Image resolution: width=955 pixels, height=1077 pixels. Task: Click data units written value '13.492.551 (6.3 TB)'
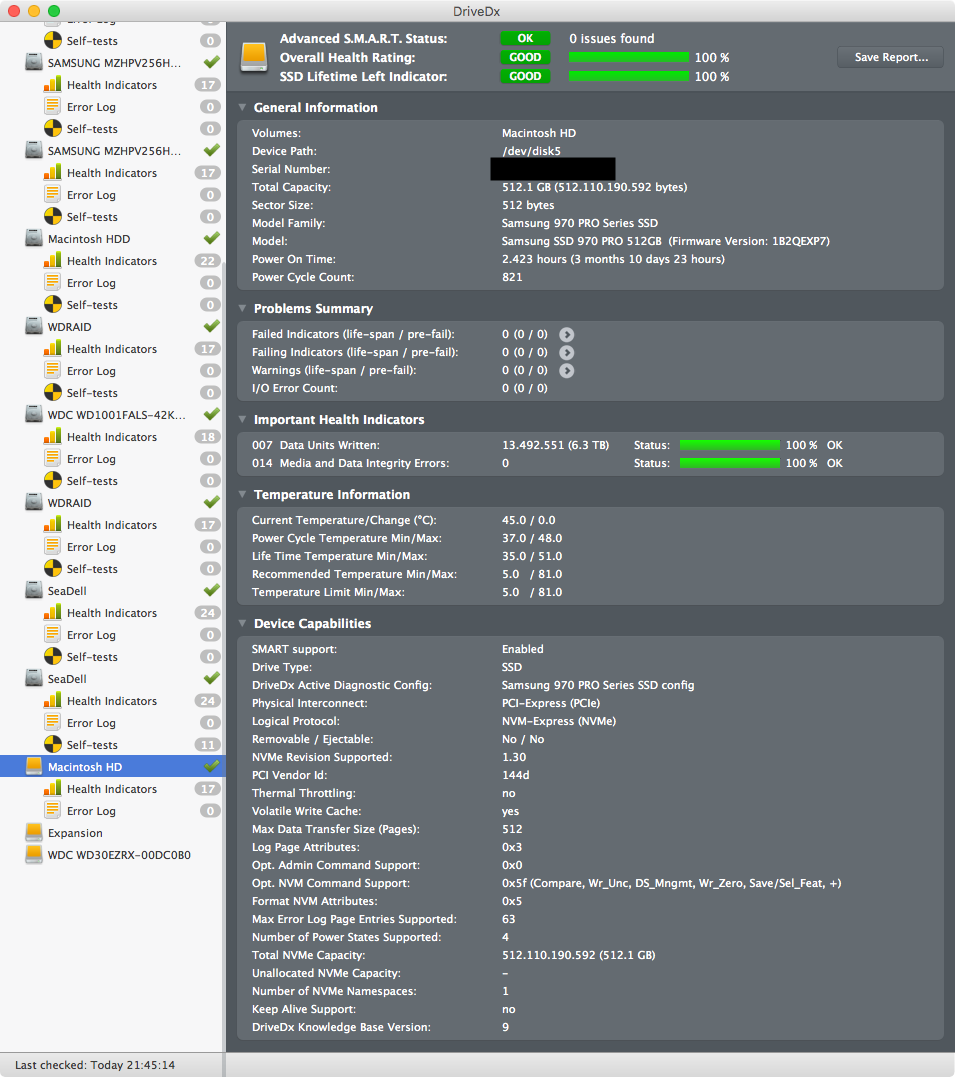coord(555,445)
